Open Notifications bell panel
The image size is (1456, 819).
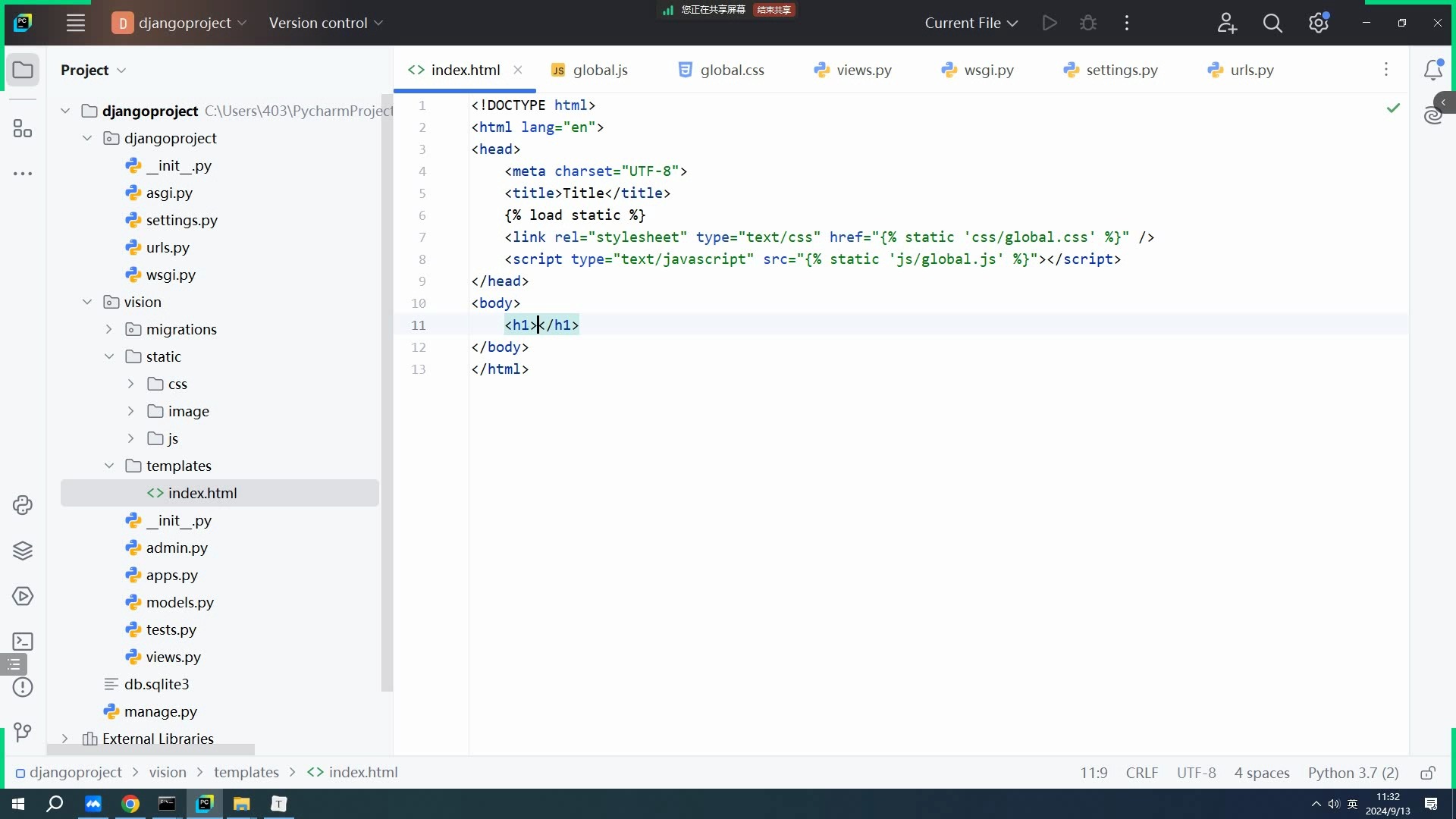coord(1433,70)
